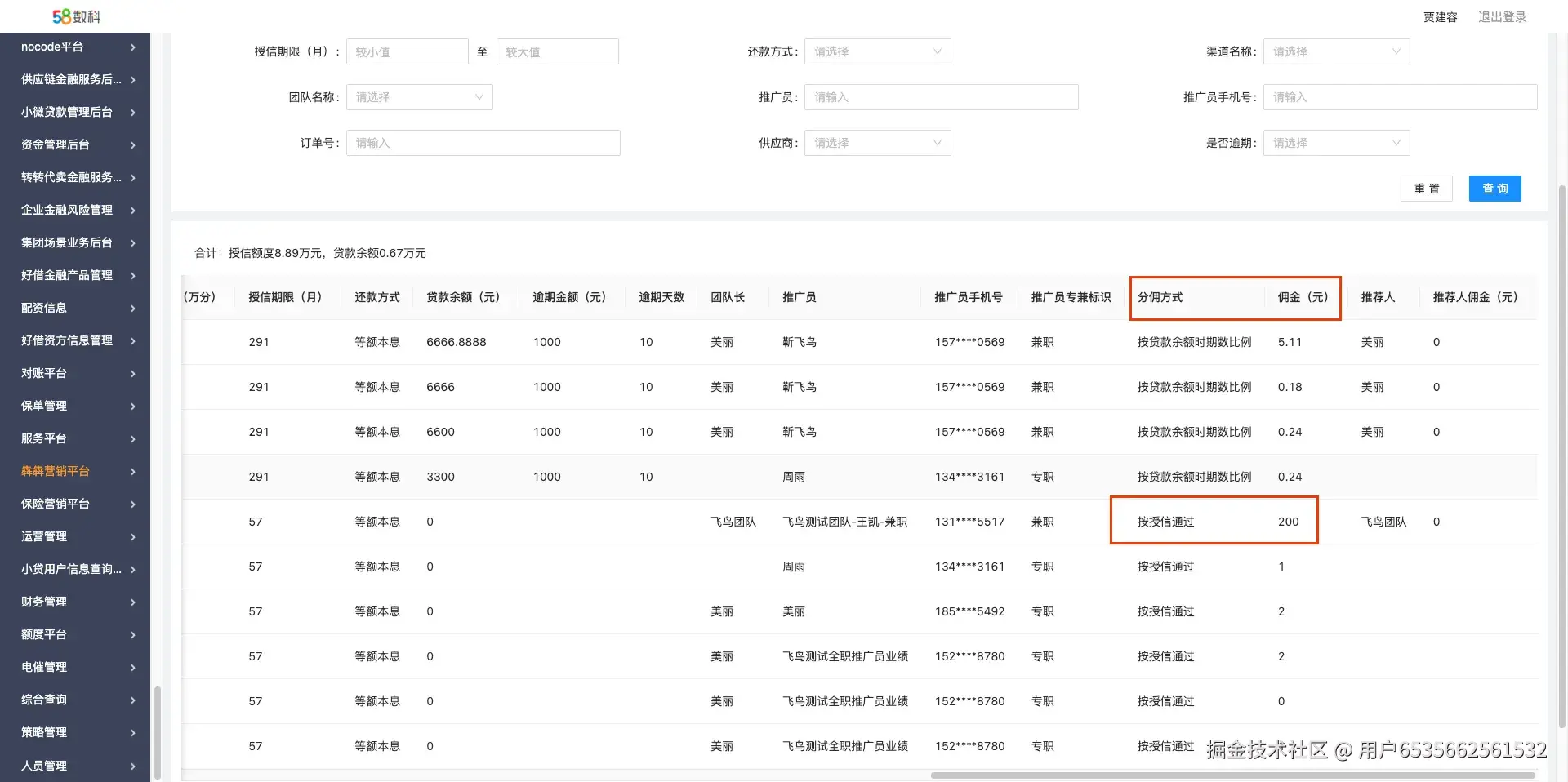Click the 贷款余额（元） column header
The image size is (1568, 782).
click(463, 297)
